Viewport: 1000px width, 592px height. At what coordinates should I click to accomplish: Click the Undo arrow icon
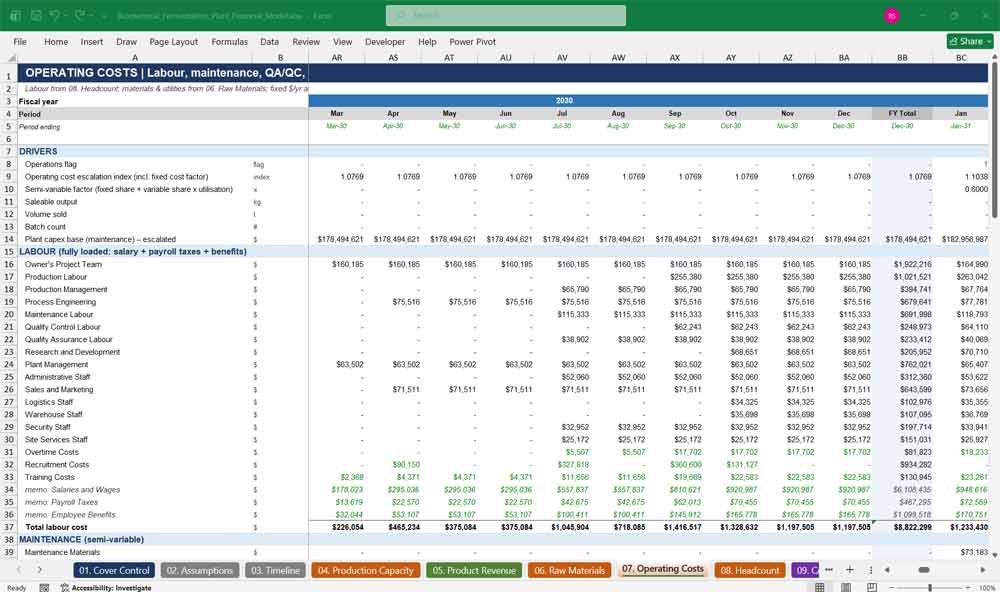coord(55,15)
